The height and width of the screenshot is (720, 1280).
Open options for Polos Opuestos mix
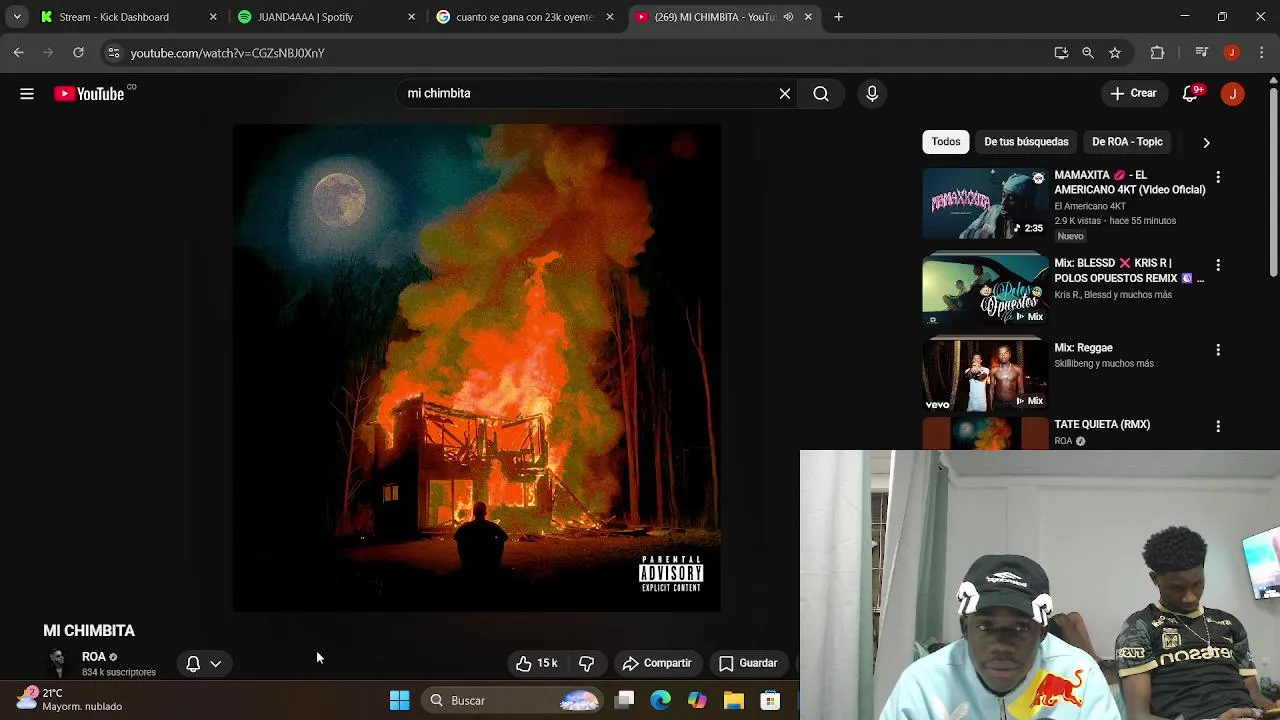click(1218, 265)
